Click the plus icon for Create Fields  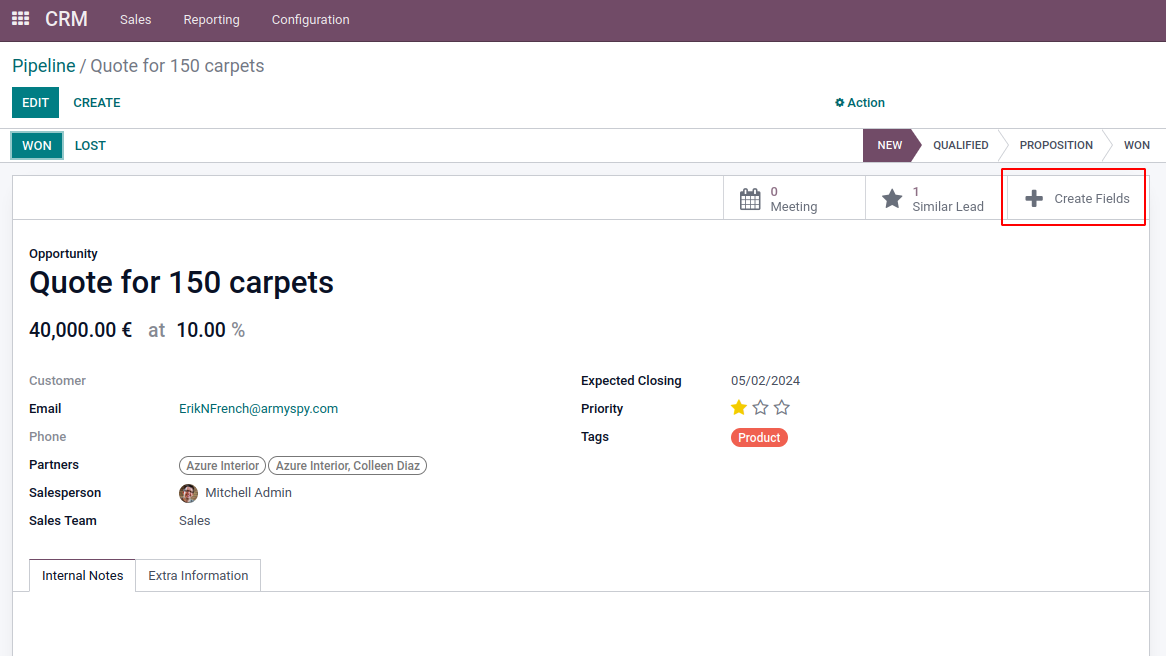1034,199
